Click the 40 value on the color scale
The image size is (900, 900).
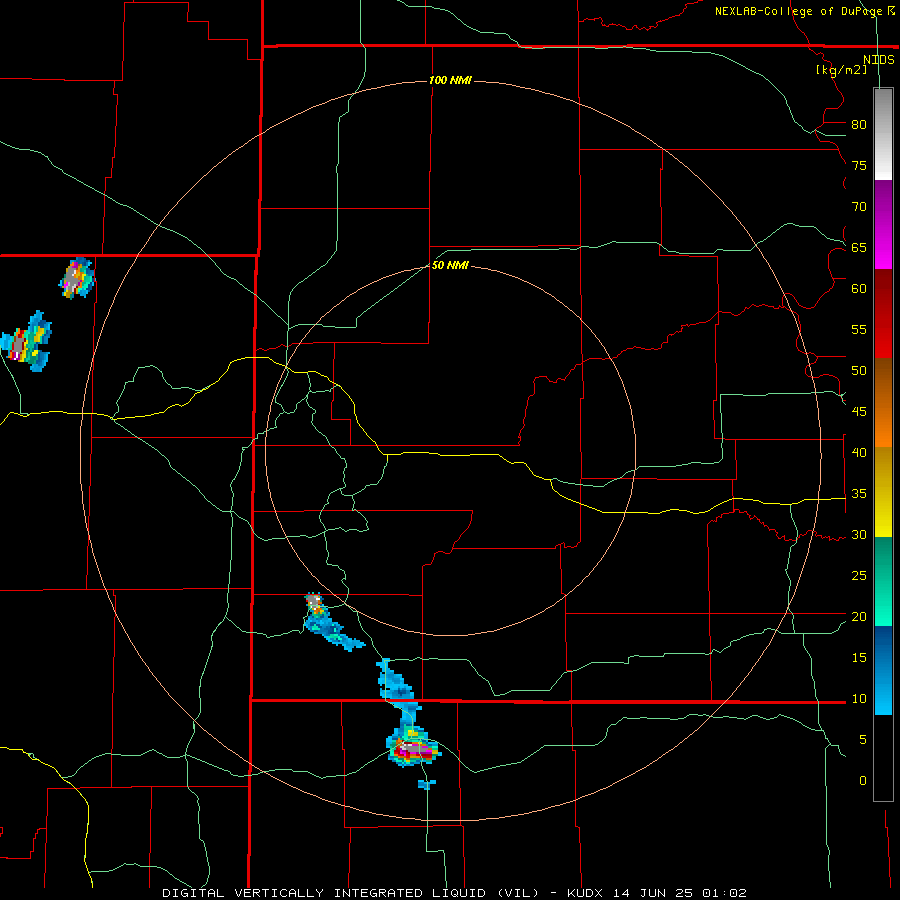pyautogui.click(x=859, y=453)
